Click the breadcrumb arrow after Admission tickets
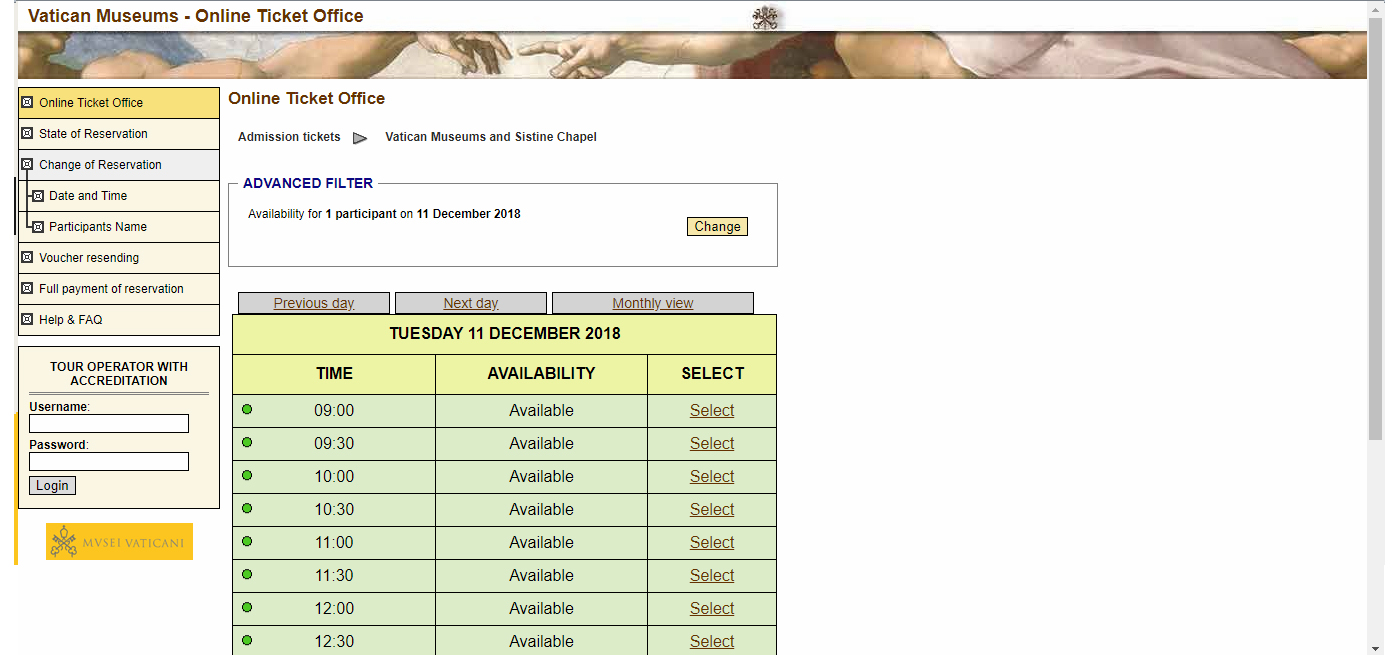Viewport: 1400px width, 655px height. 360,138
